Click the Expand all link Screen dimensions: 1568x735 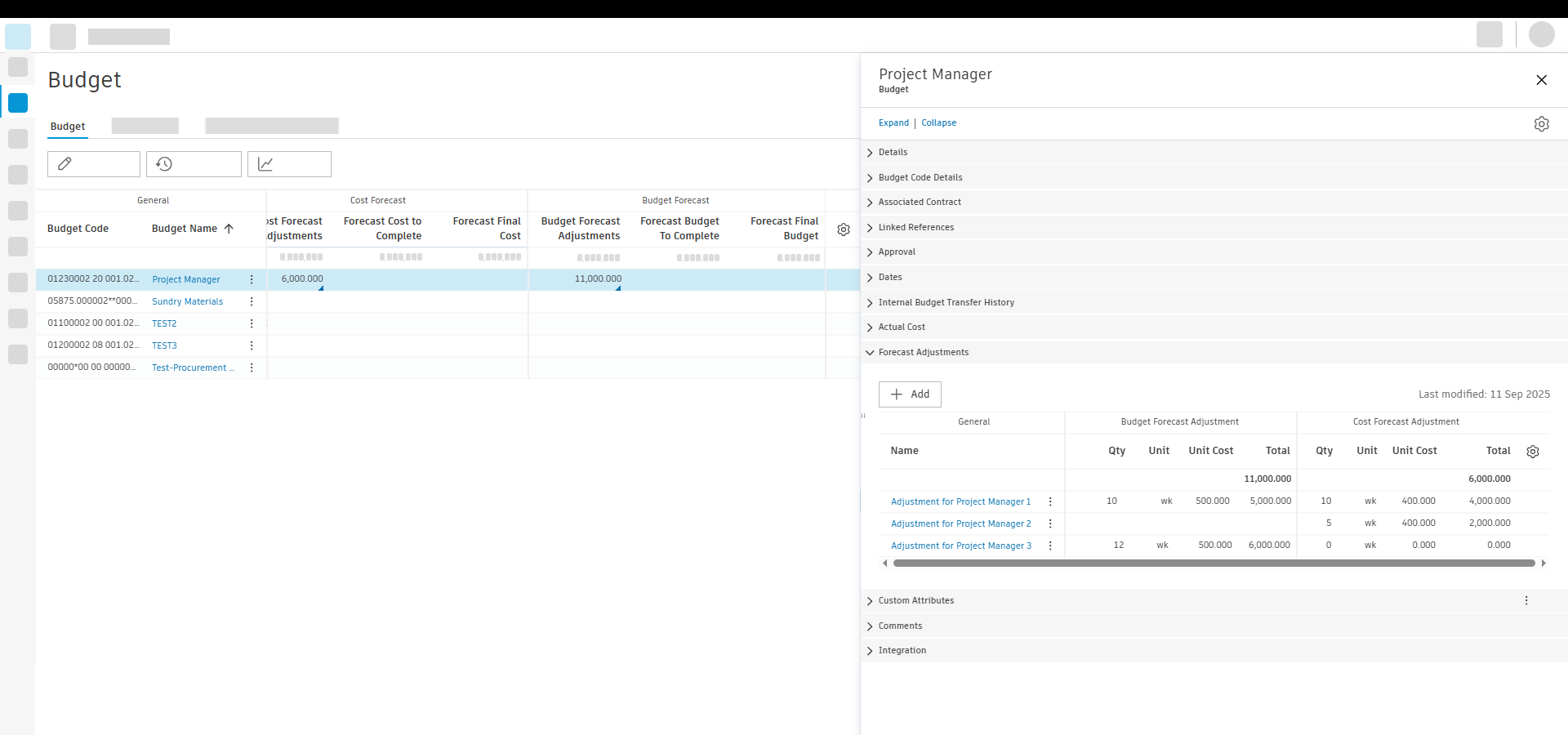(893, 123)
